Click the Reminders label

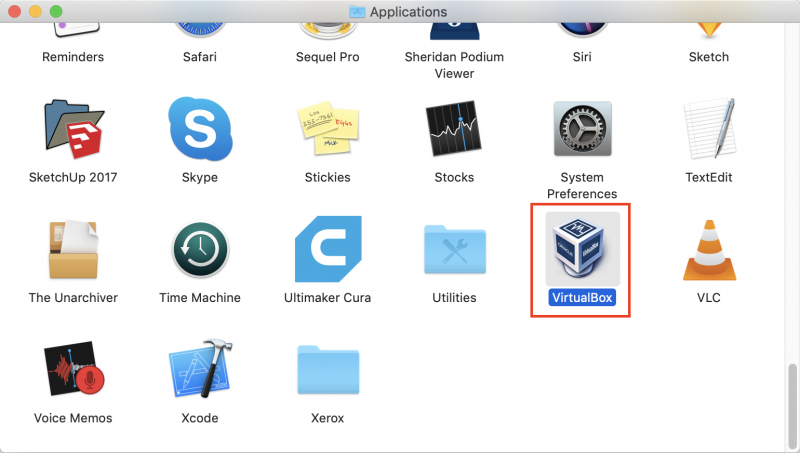[x=73, y=57]
